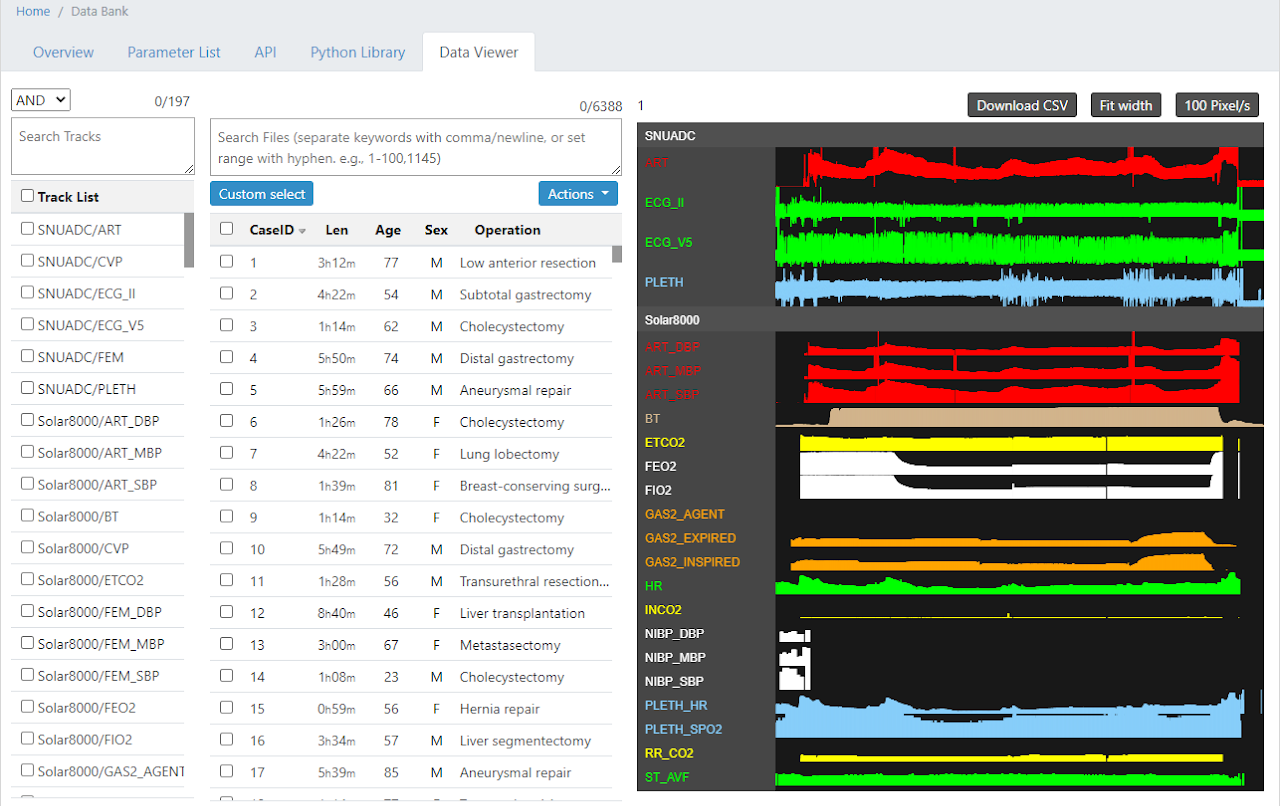The image size is (1280, 806).
Task: Tick the SNUADC/ART track checkbox
Action: pos(27,229)
